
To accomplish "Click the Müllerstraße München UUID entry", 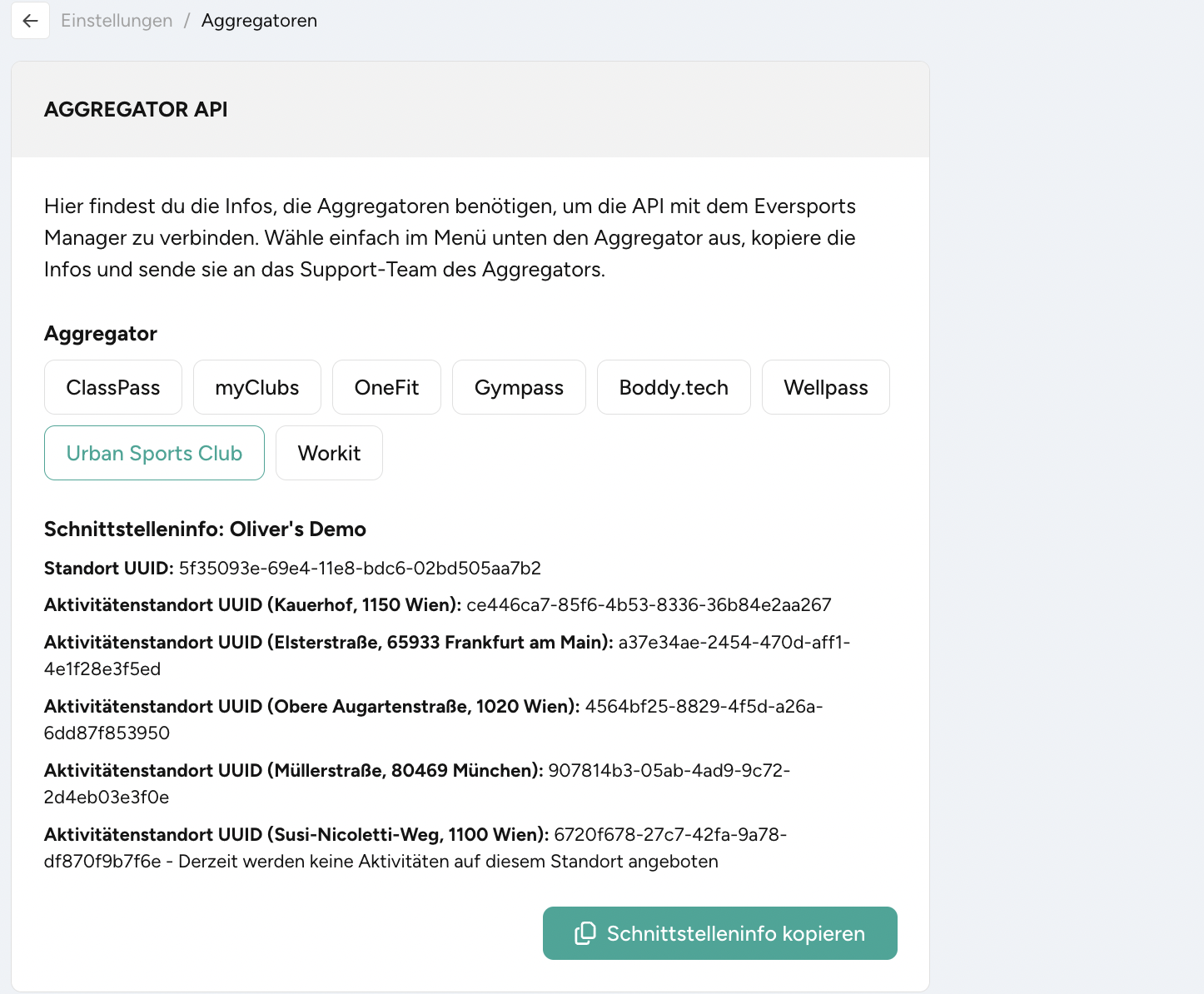I will (417, 783).
